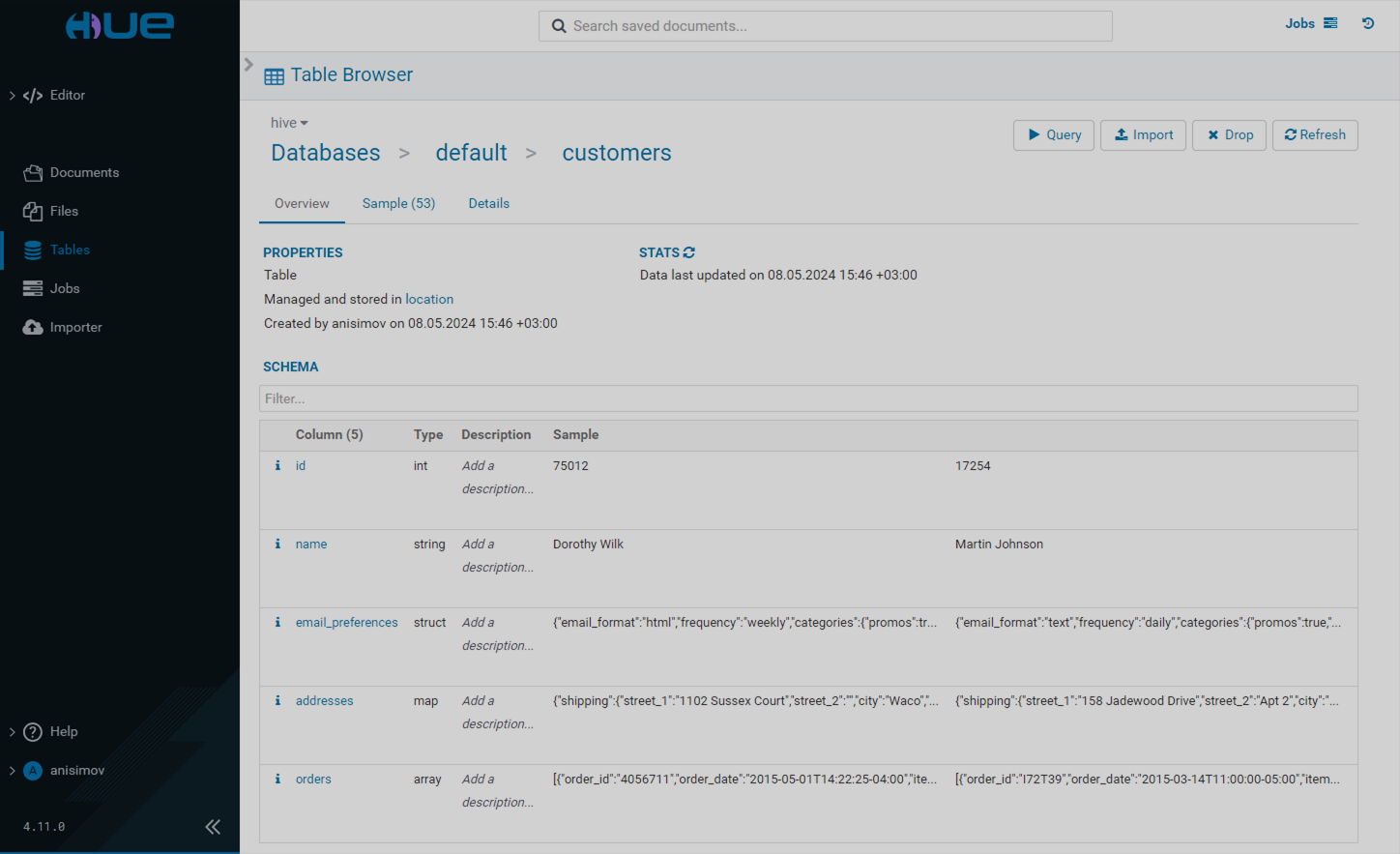Select the Tables menu item label
Screen dimensions: 1400x854
(70, 250)
